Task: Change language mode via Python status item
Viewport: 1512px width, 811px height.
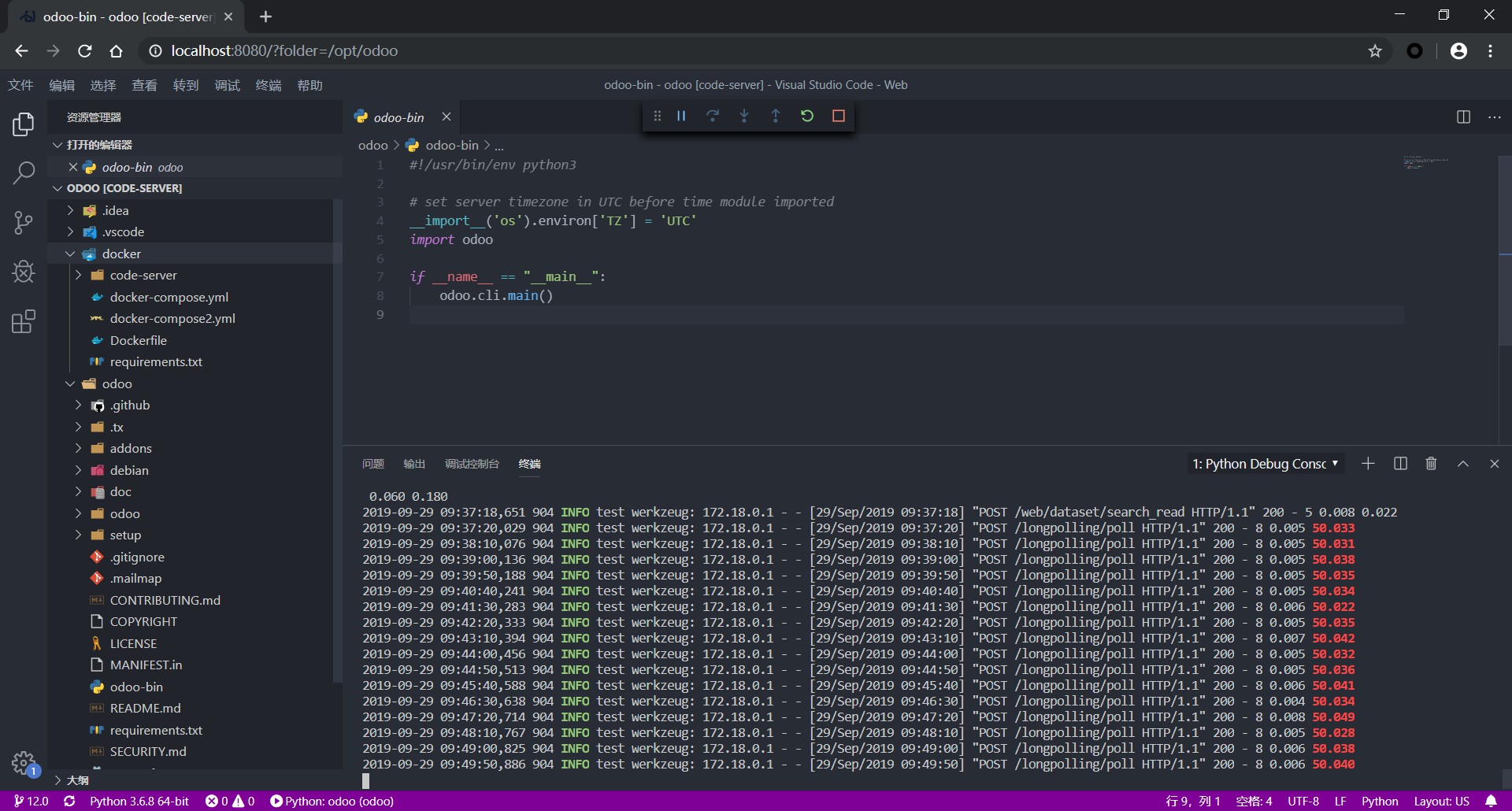Action: 1380,801
